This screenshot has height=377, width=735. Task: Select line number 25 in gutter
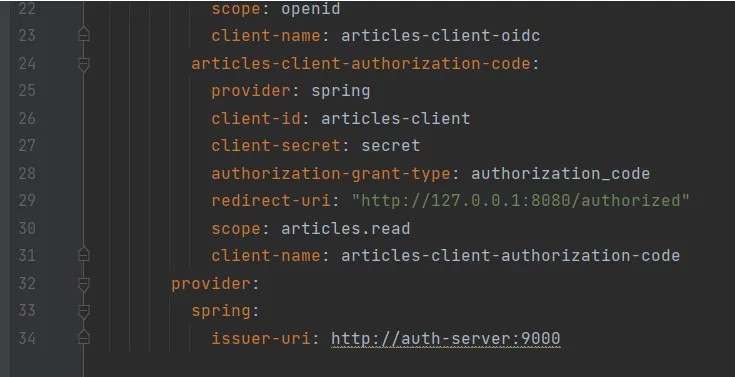(x=27, y=90)
